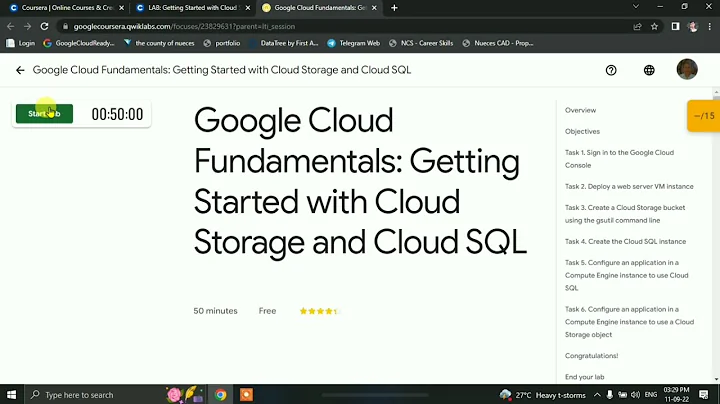Jump to Overview section
The width and height of the screenshot is (720, 404).
point(580,110)
